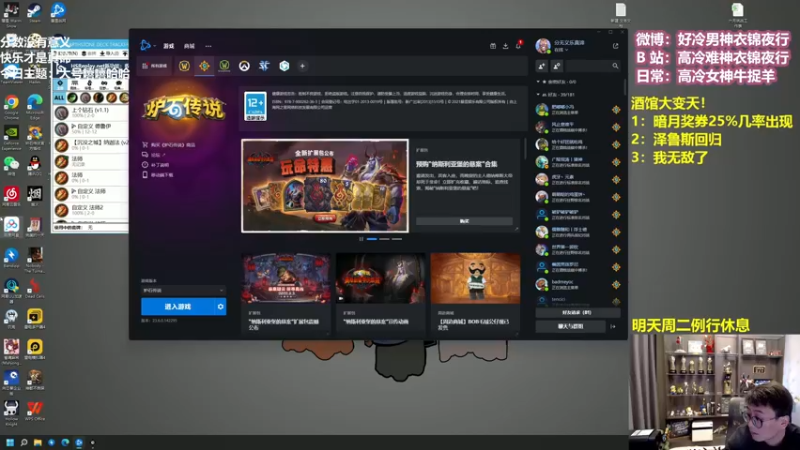
Task: Open the BOB mustache character news card
Action: coord(476,279)
